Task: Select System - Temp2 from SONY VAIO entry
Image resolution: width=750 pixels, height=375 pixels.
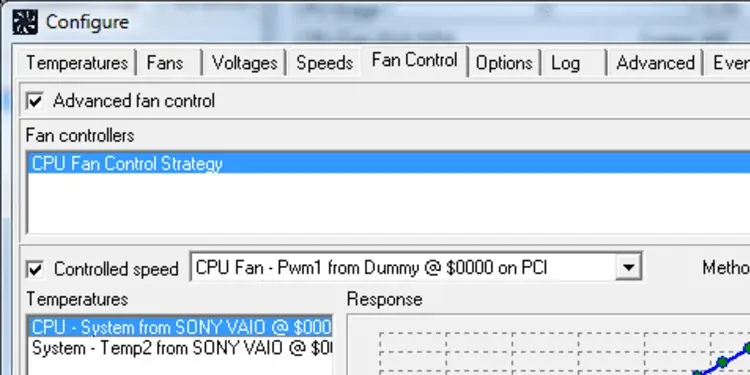Action: (x=181, y=348)
